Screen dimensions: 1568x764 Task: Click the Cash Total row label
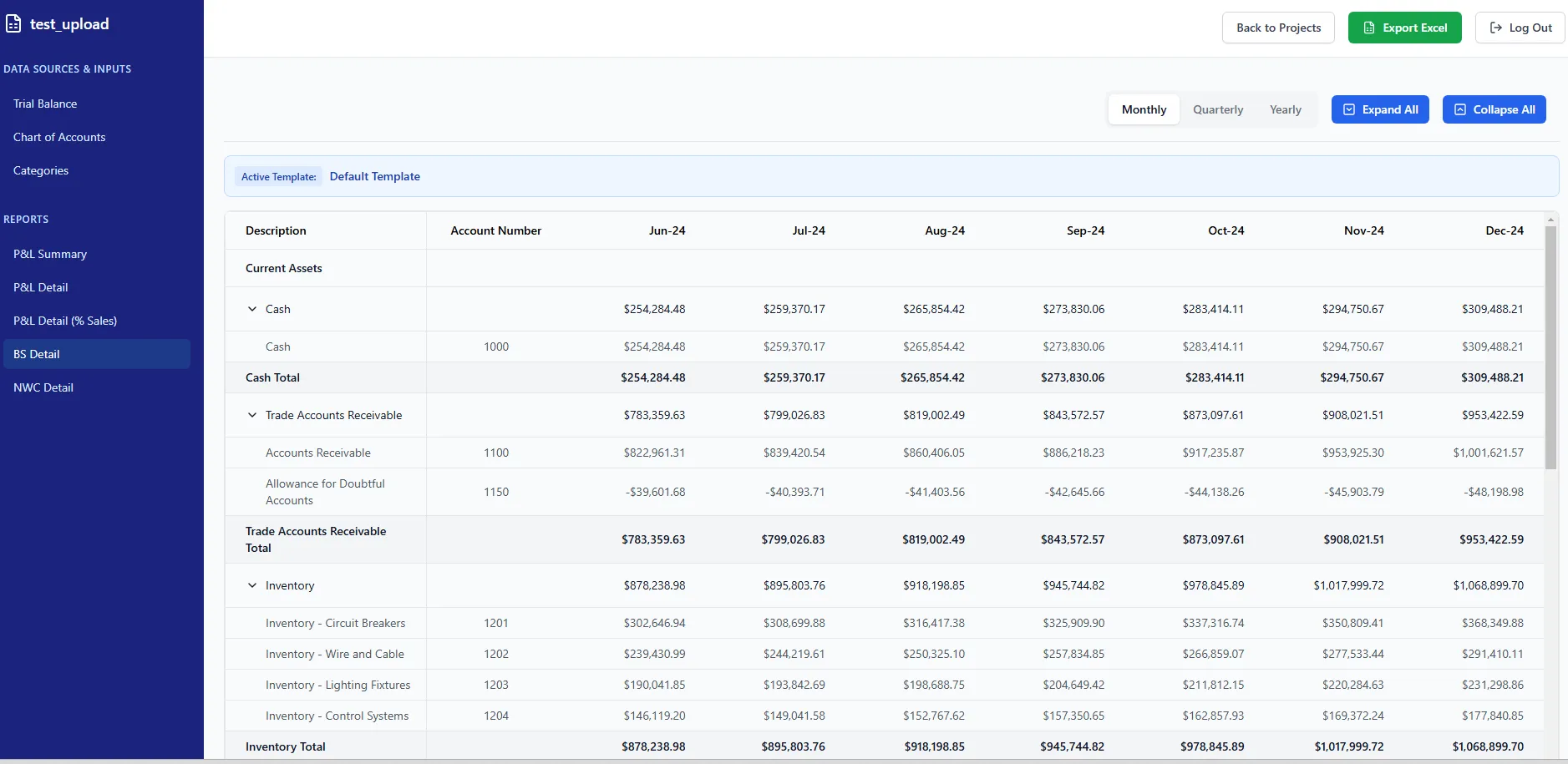tap(272, 377)
